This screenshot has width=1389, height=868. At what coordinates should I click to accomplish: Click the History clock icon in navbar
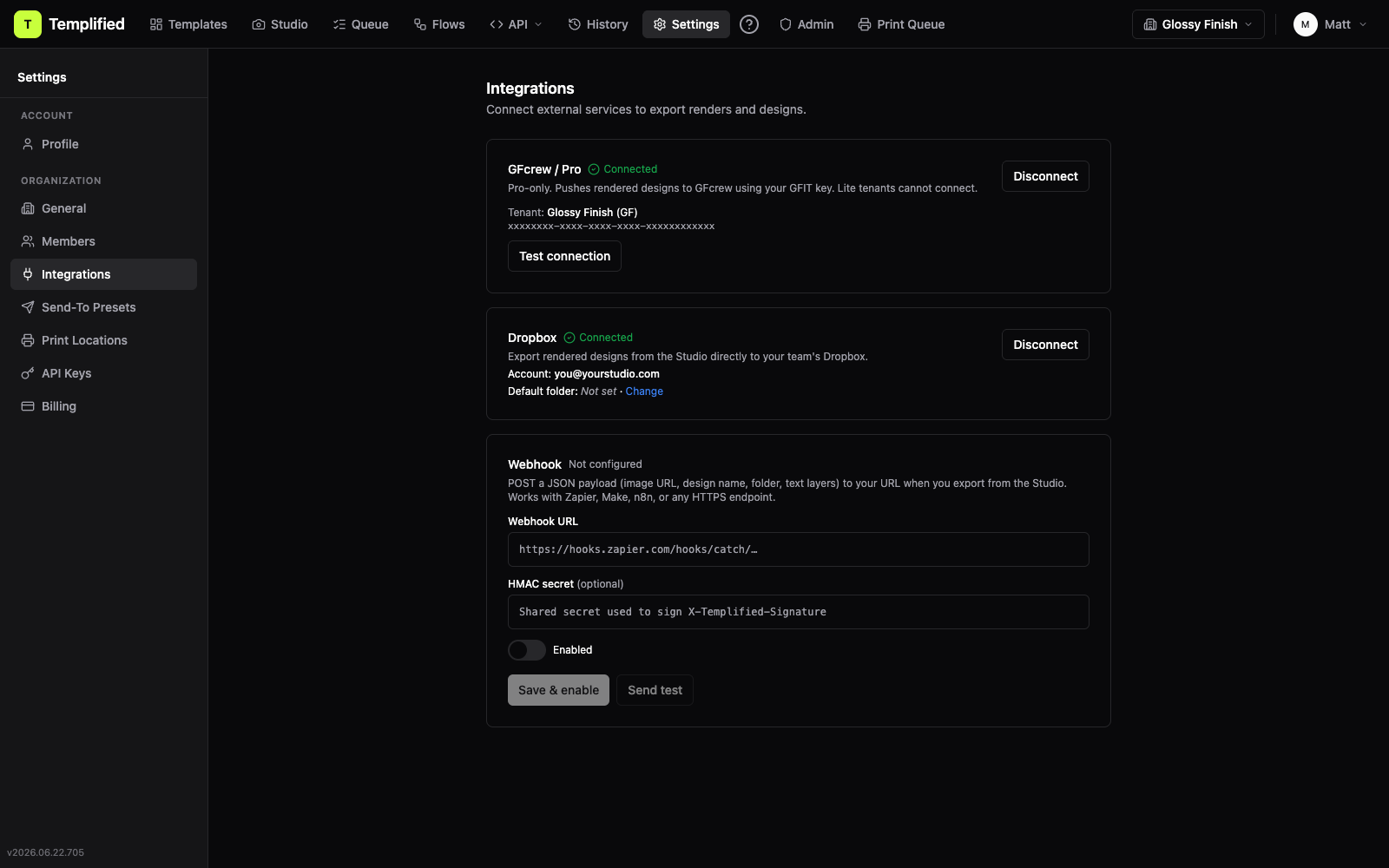tap(575, 24)
